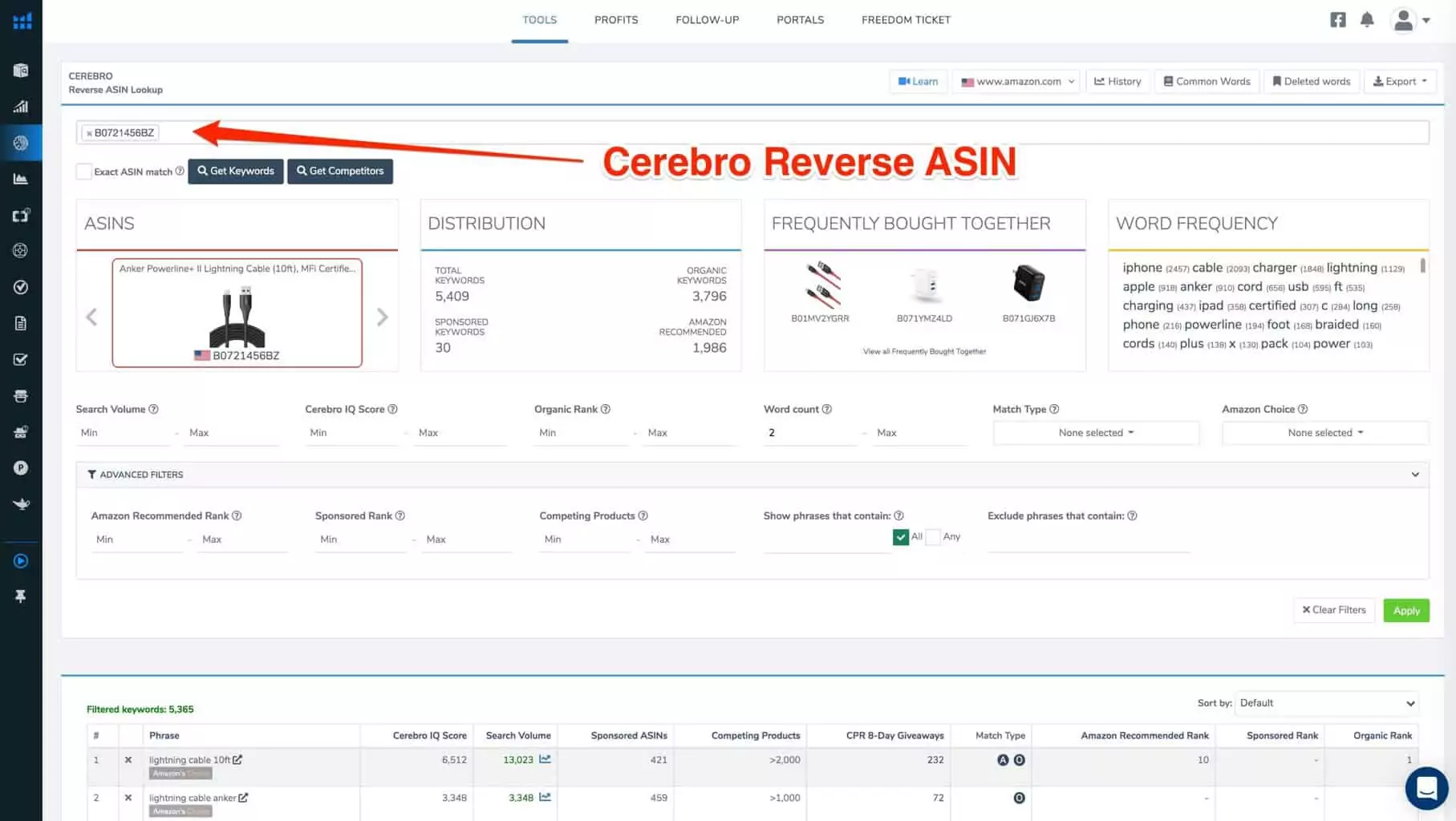Open the History button
Viewport: 1456px width, 821px height.
(x=1118, y=81)
